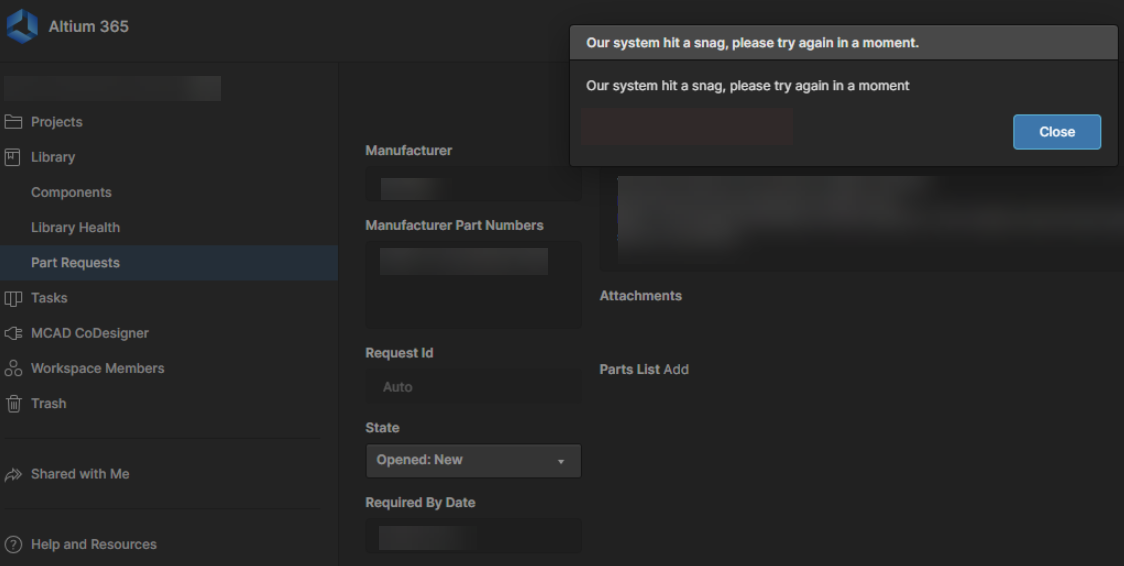Click the Altium 365 logo icon
Image resolution: width=1124 pixels, height=566 pixels.
coord(21,27)
